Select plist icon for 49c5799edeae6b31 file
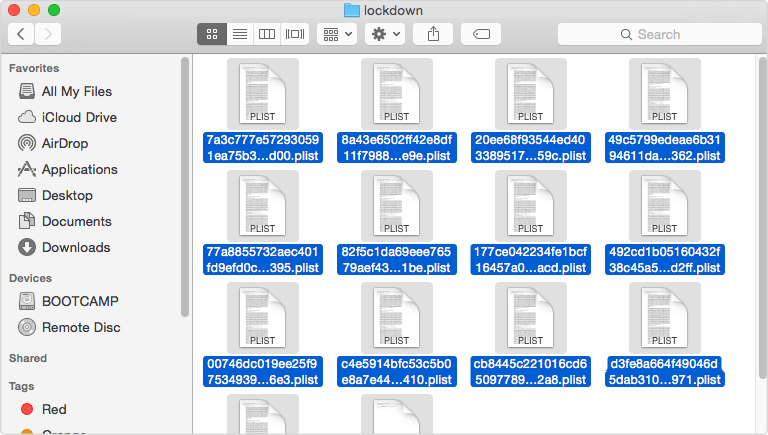Image resolution: width=768 pixels, height=435 pixels. coord(665,94)
